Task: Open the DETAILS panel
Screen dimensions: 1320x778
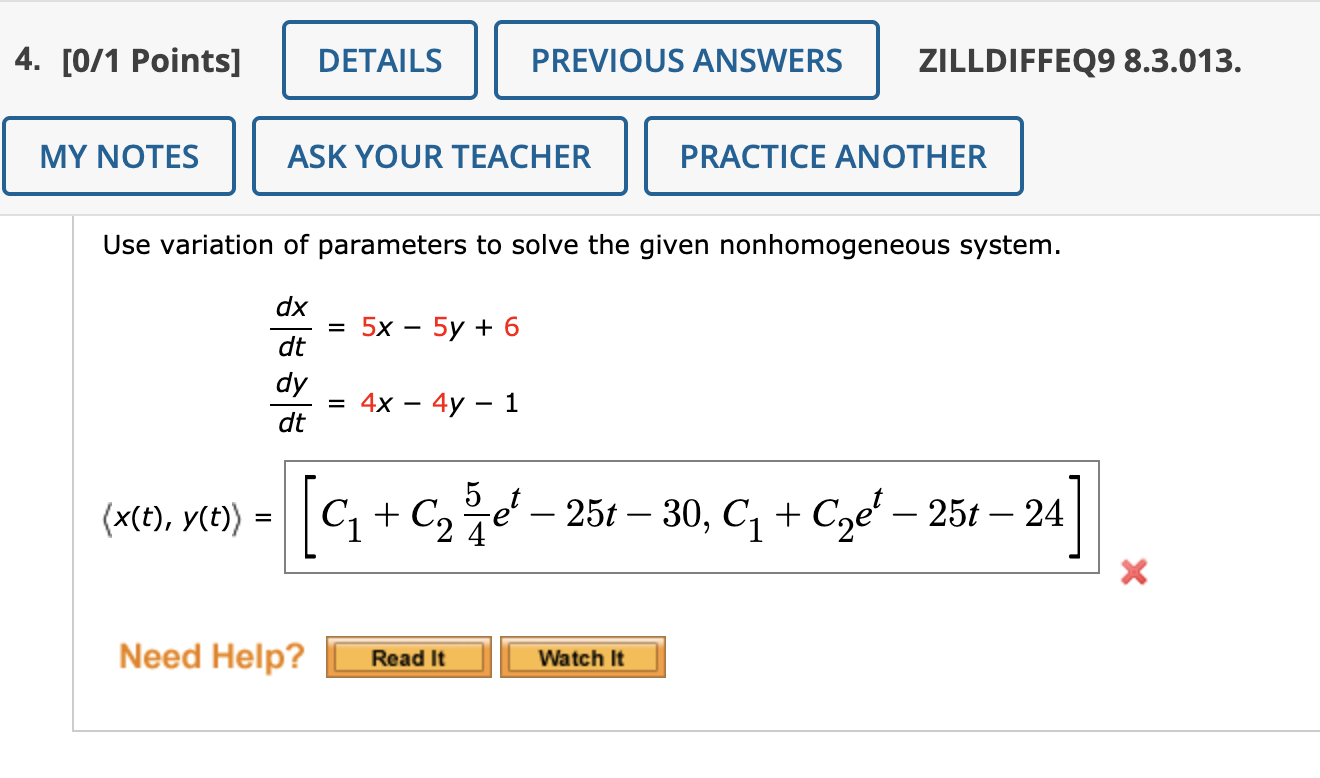Action: (x=379, y=60)
